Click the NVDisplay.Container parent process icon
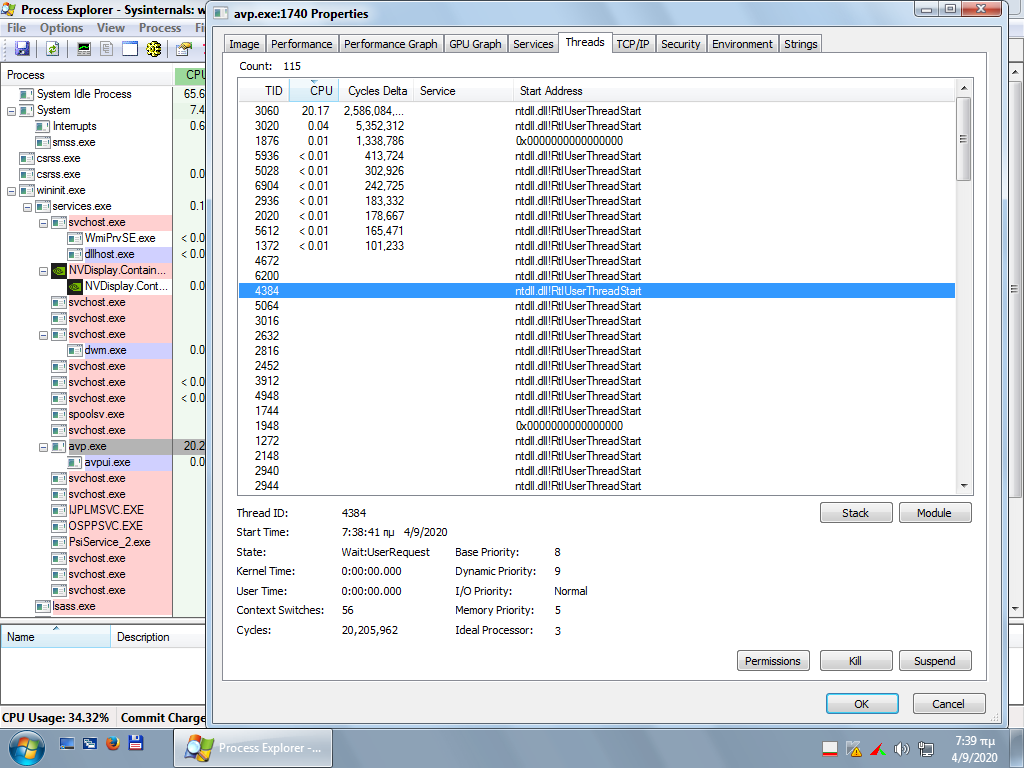The image size is (1024, 768). tap(59, 270)
